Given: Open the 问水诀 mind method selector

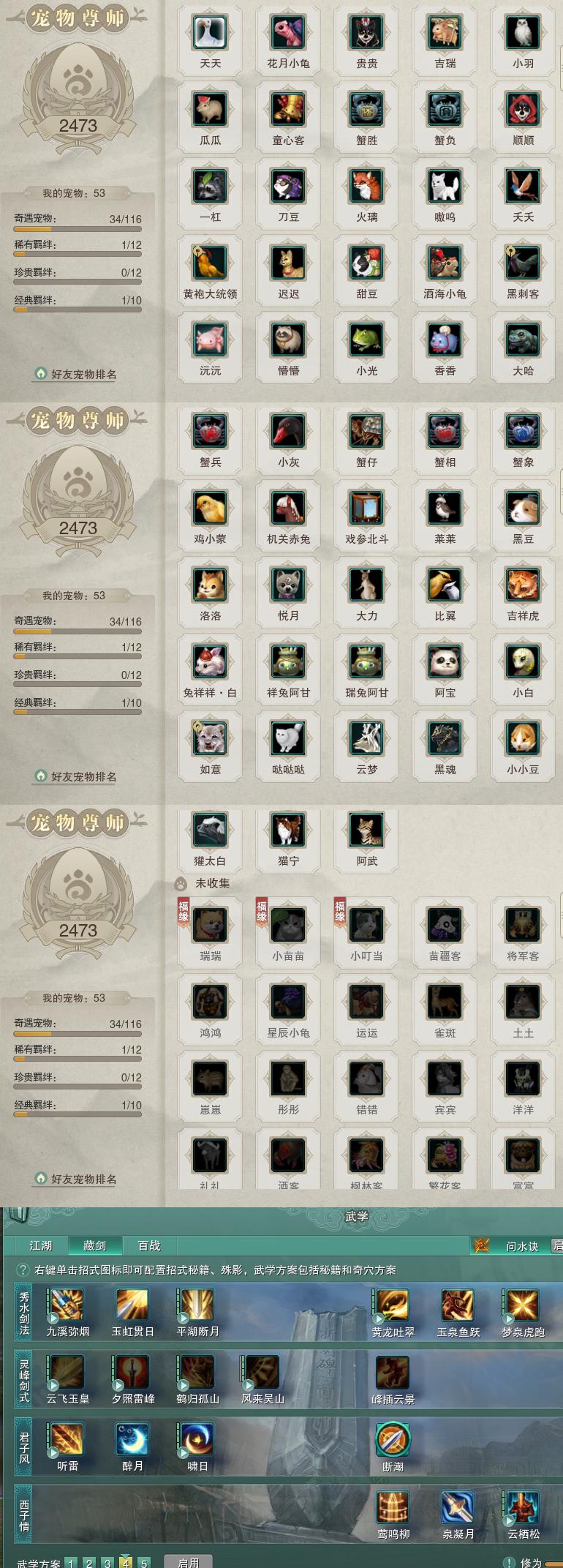Looking at the screenshot, I should click(507, 1245).
